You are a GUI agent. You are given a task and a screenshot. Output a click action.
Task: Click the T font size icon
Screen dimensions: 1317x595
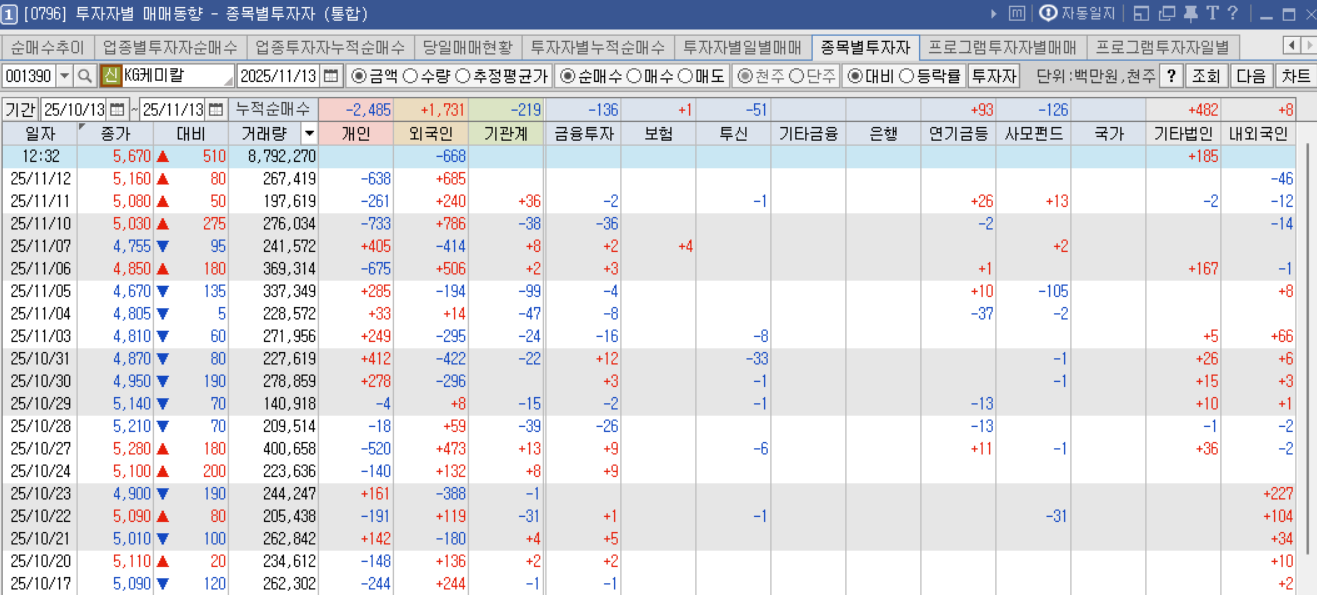(x=1212, y=14)
